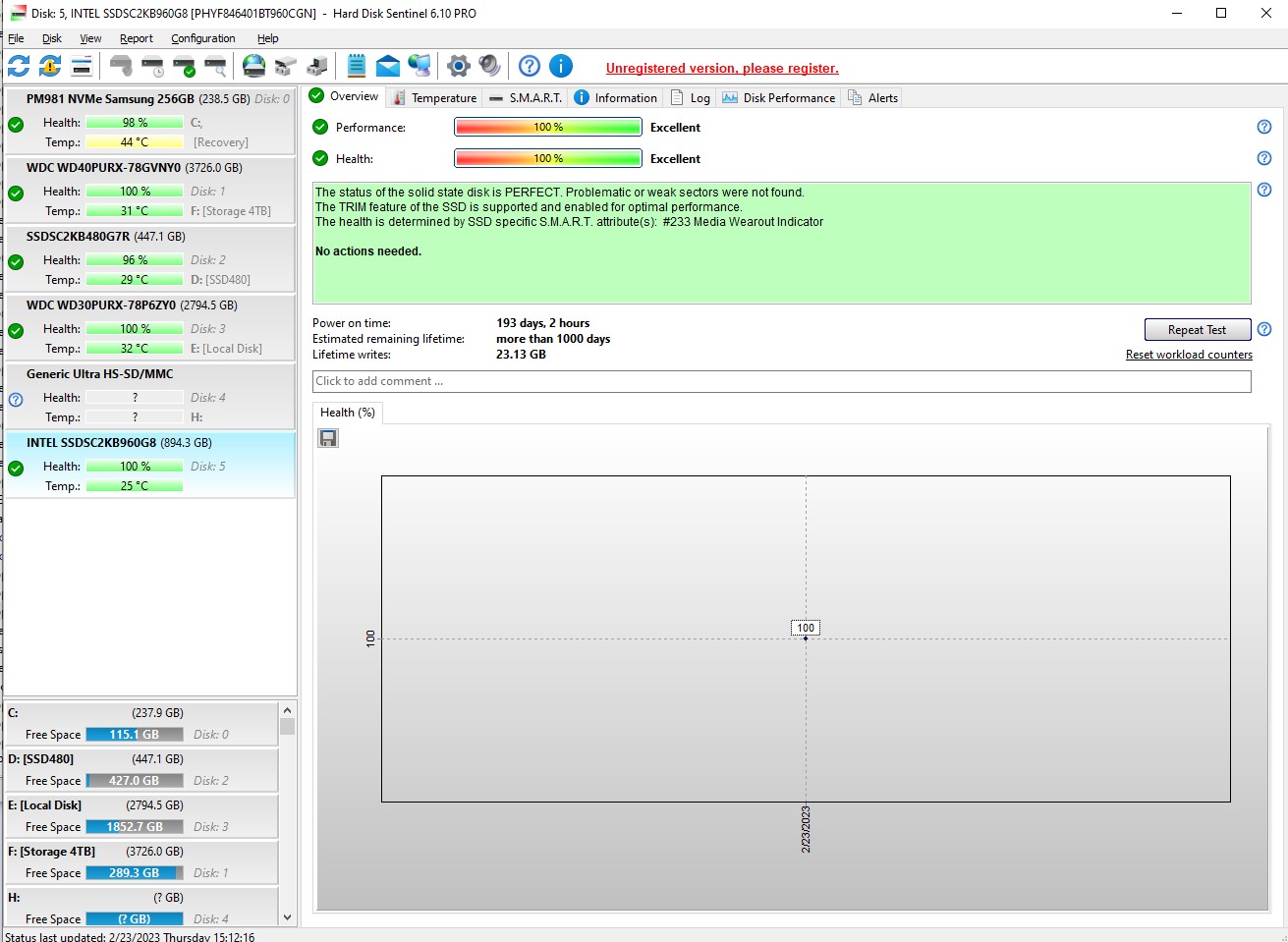Open the Report menu
1288x942 pixels.
point(137,38)
